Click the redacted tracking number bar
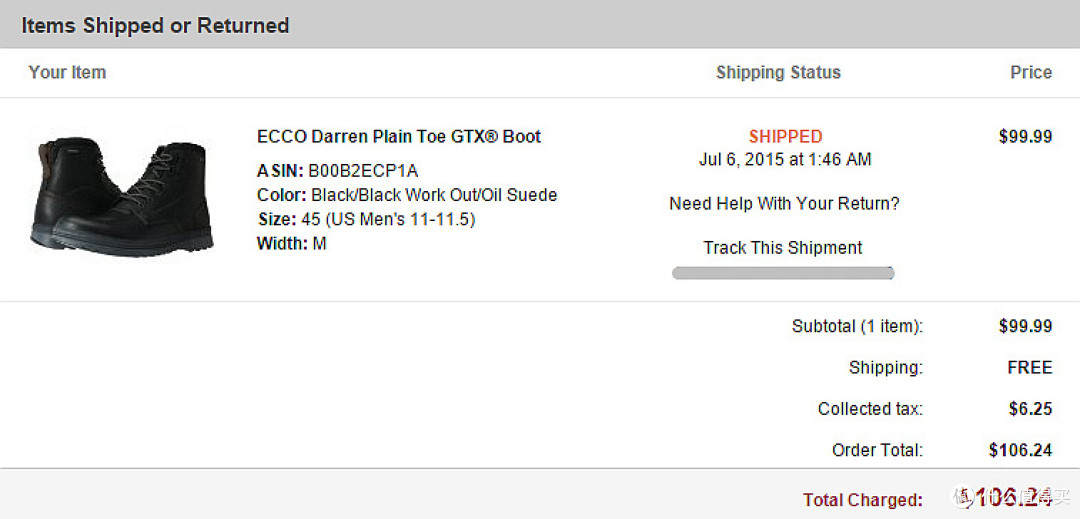The width and height of the screenshot is (1080, 519). (783, 273)
